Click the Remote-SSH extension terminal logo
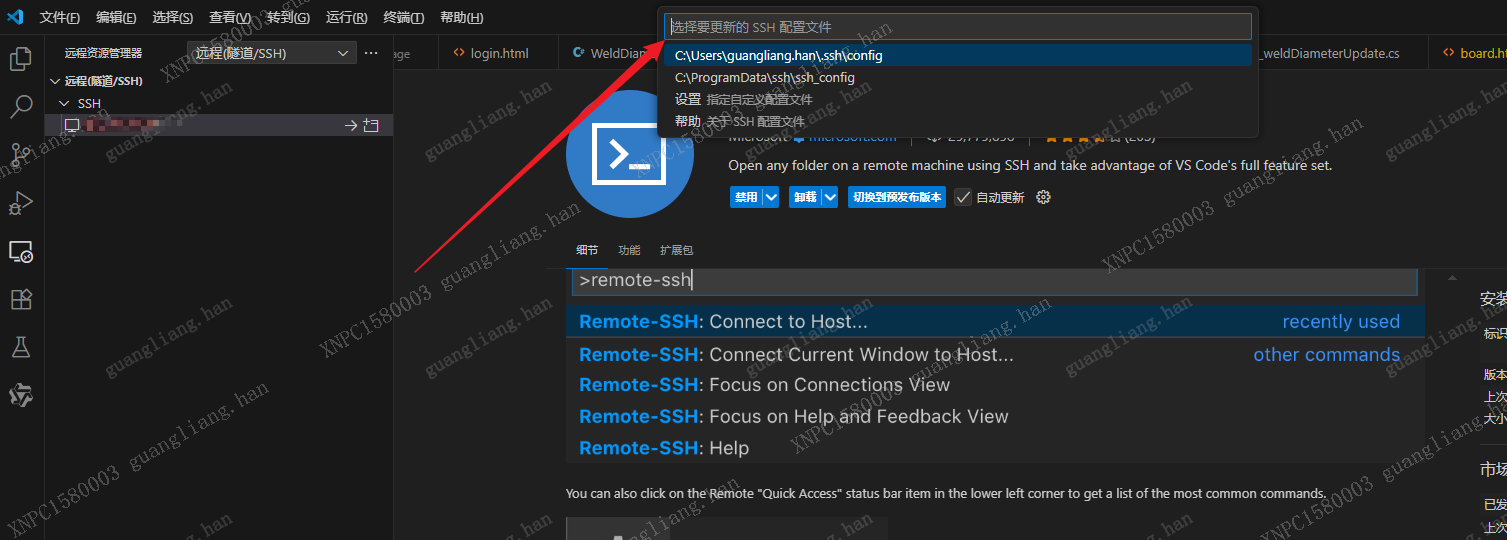The image size is (1507, 540). tap(629, 155)
